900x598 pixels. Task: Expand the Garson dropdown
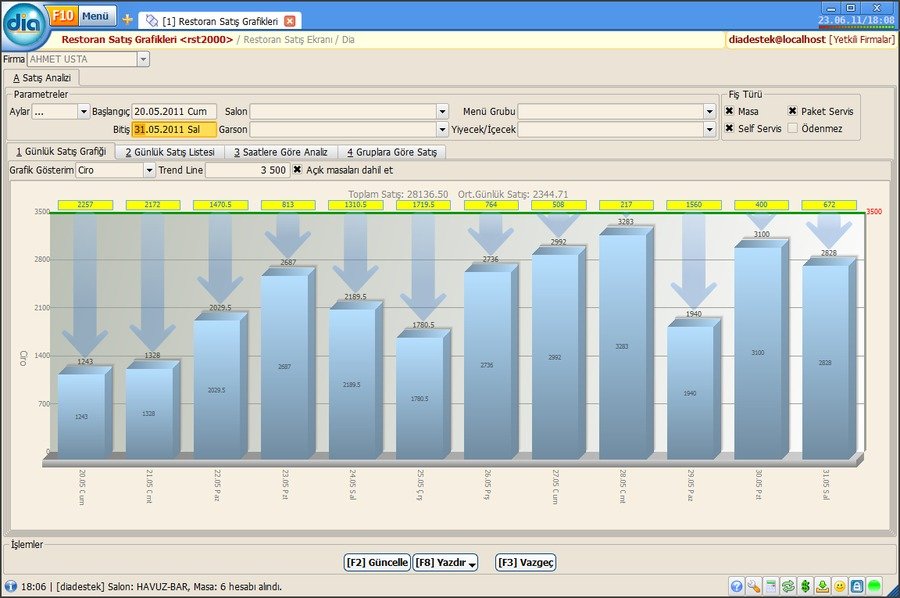click(x=442, y=130)
